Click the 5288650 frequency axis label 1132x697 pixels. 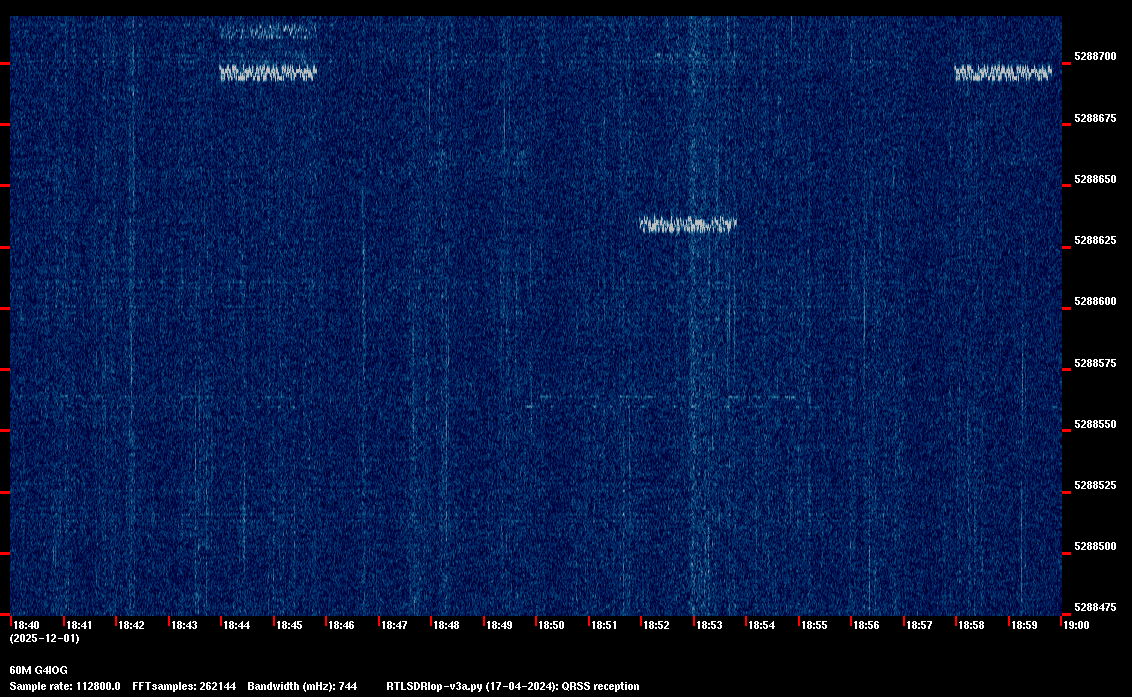tap(1095, 179)
